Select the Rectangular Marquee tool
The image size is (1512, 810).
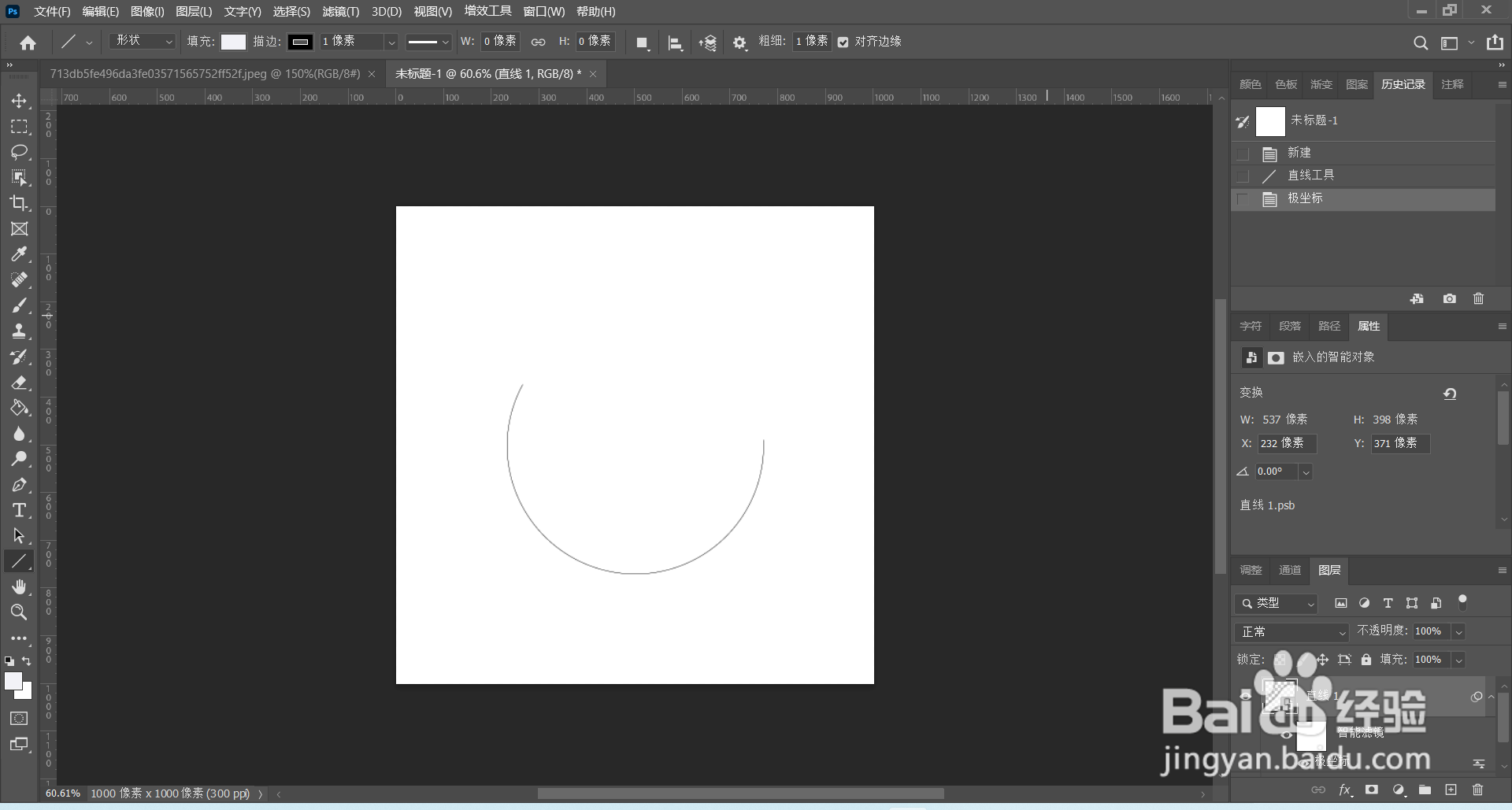(19, 127)
